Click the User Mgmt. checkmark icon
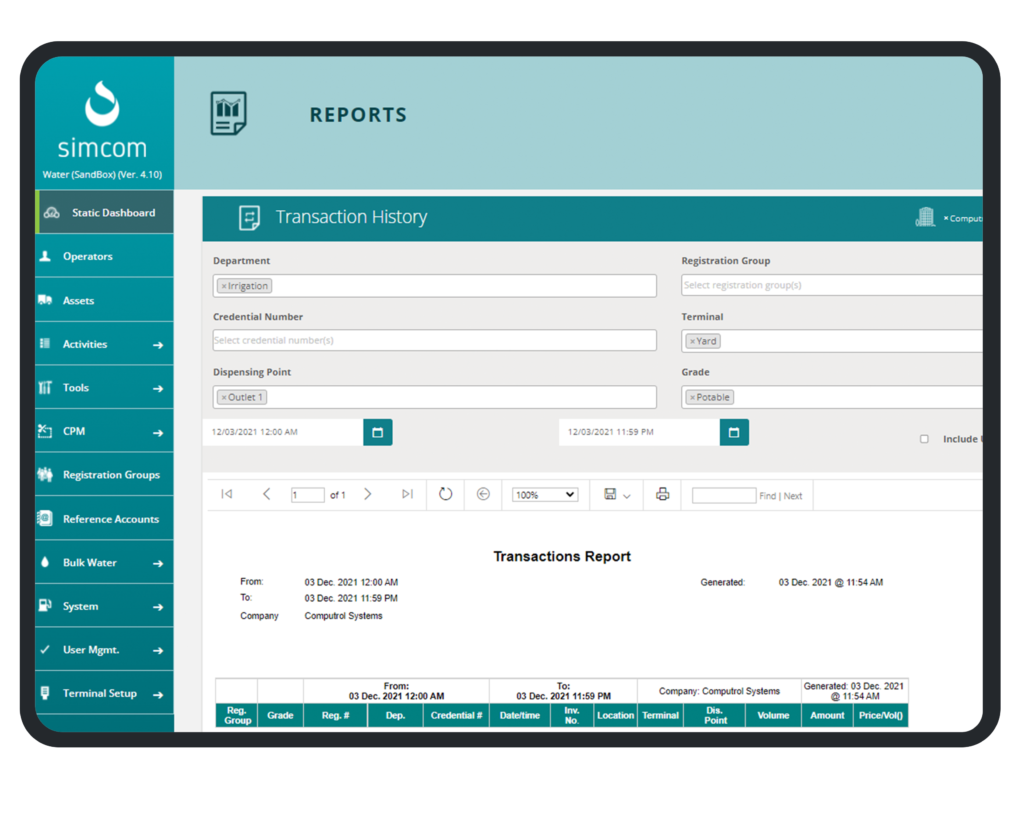1024x815 pixels. (48, 649)
